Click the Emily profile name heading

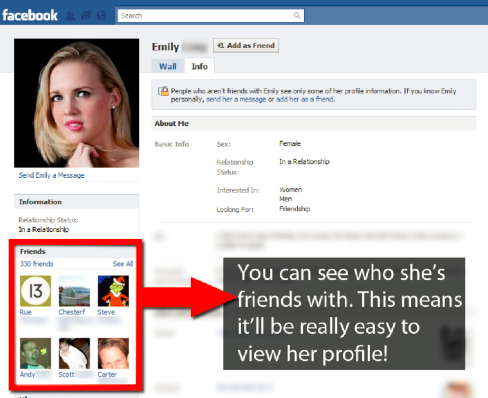(165, 47)
